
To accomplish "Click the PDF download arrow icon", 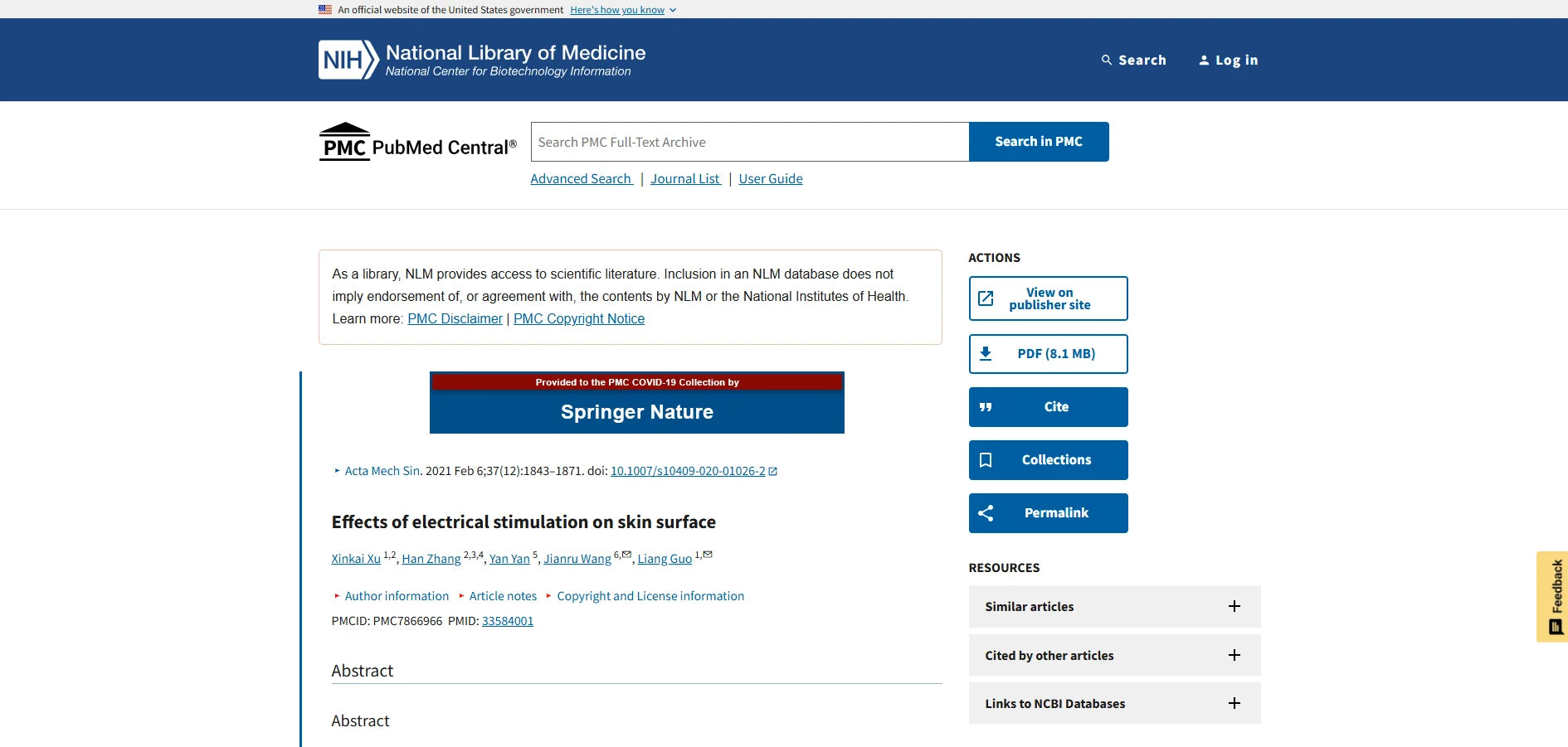I will [x=986, y=354].
